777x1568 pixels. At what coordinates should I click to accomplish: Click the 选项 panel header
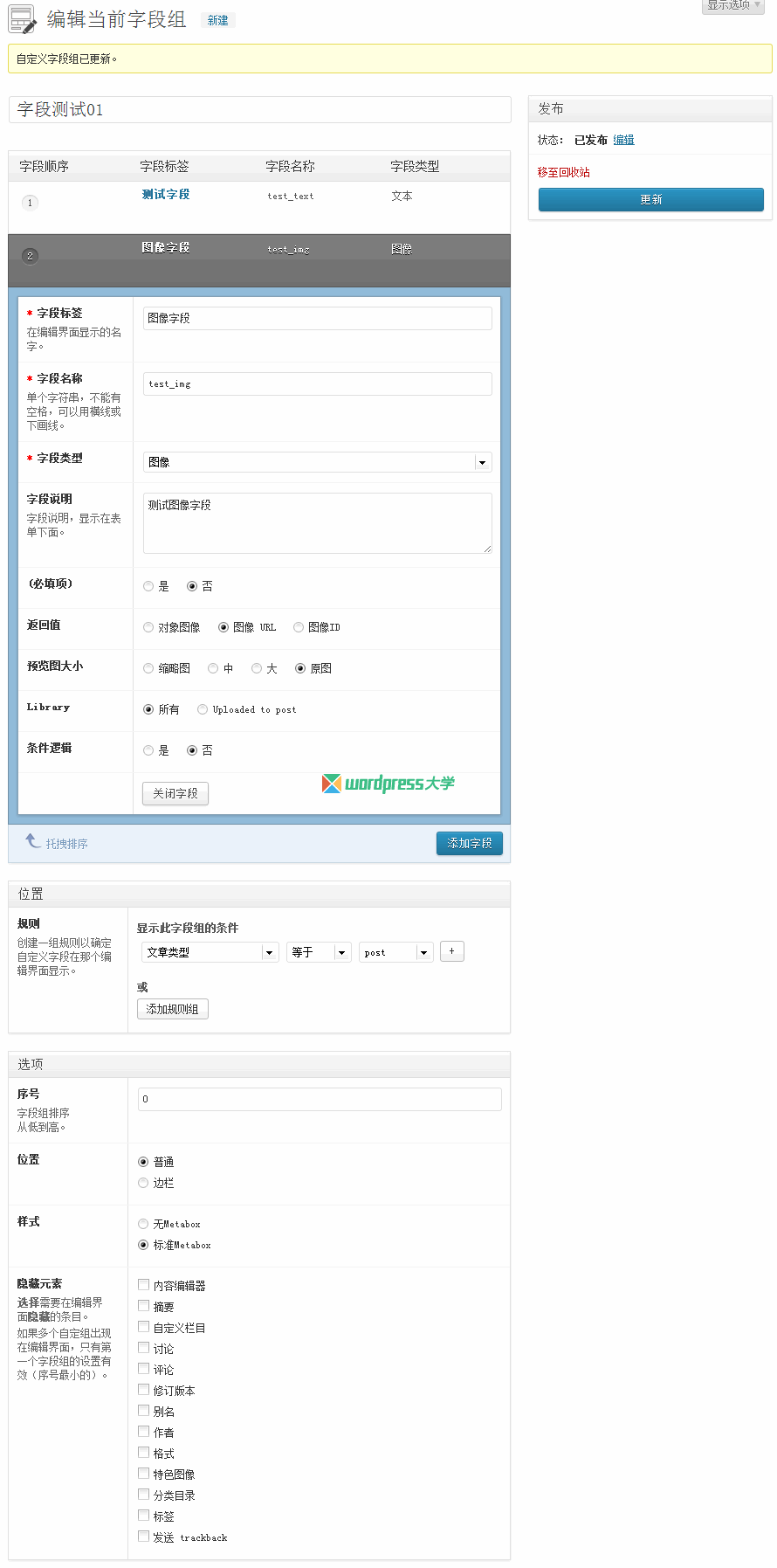(259, 1065)
